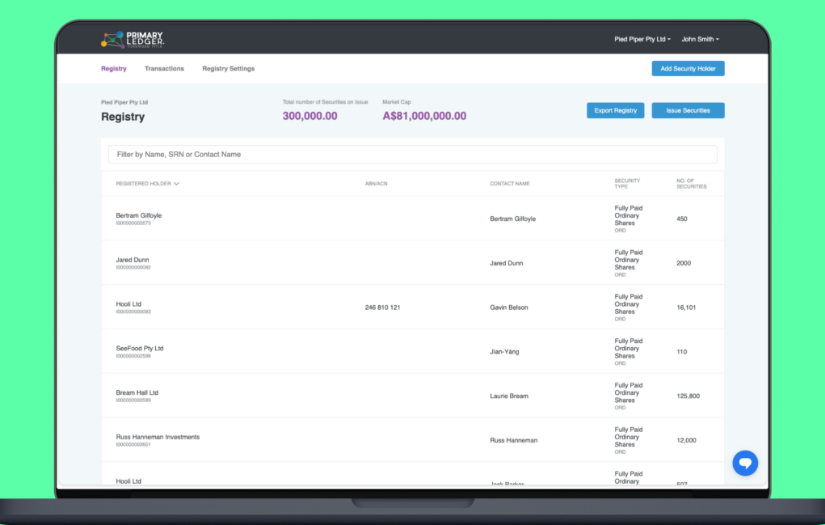Click the Issue Securities button
Screen dimensions: 825x525
click(688, 110)
